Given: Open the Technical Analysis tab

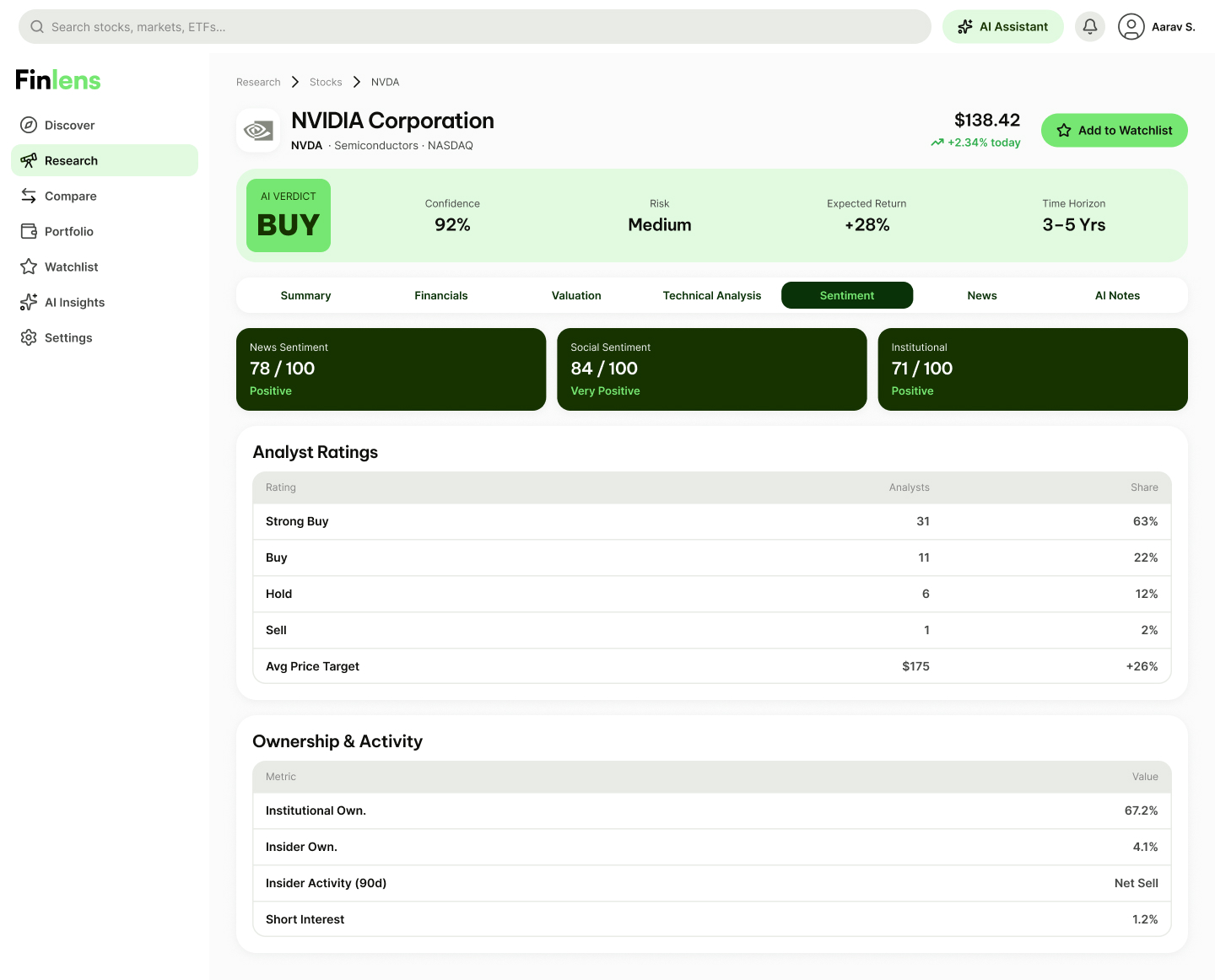Looking at the screenshot, I should pyautogui.click(x=712, y=295).
